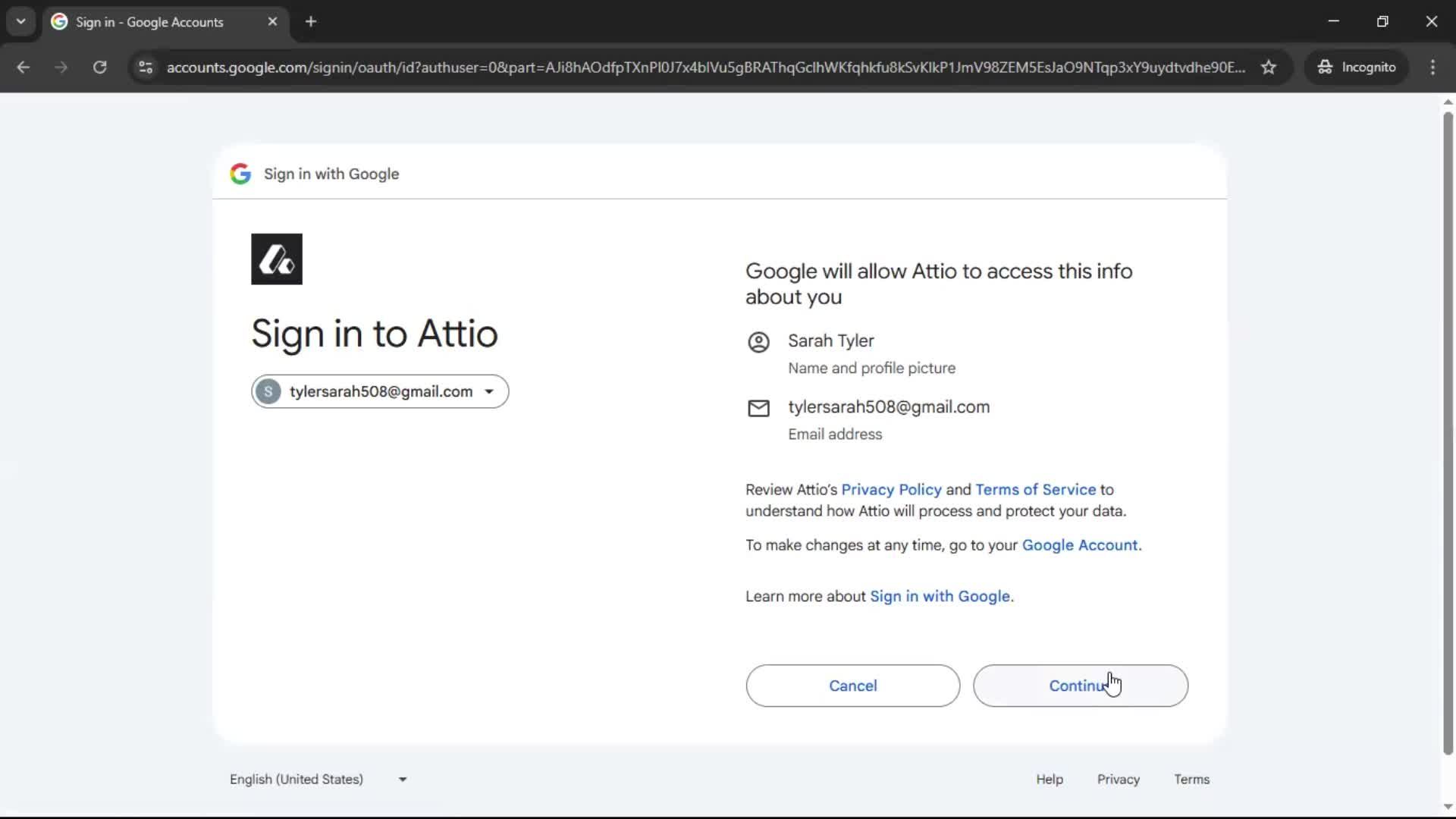Click the Continue button
The height and width of the screenshot is (819, 1456).
1080,686
